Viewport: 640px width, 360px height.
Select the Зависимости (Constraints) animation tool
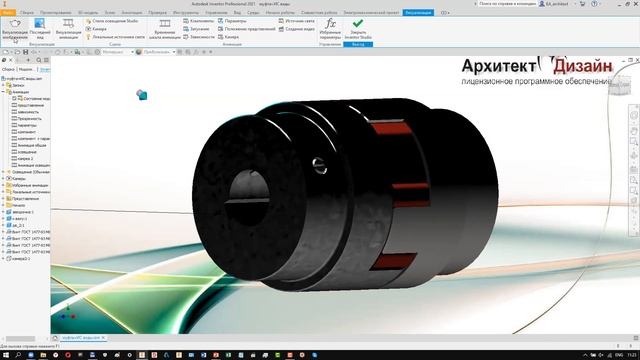[x=199, y=37]
